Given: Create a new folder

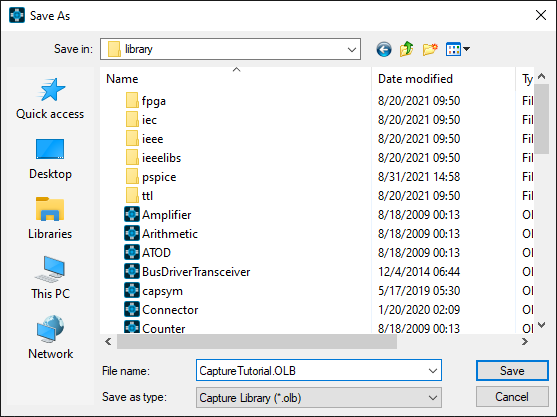Looking at the screenshot, I should [x=430, y=49].
